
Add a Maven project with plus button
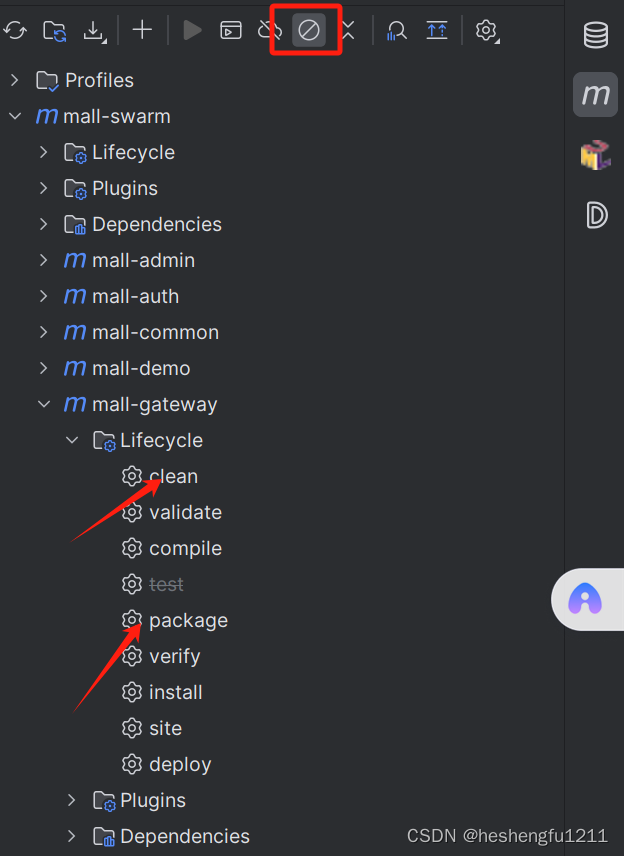[x=141, y=30]
